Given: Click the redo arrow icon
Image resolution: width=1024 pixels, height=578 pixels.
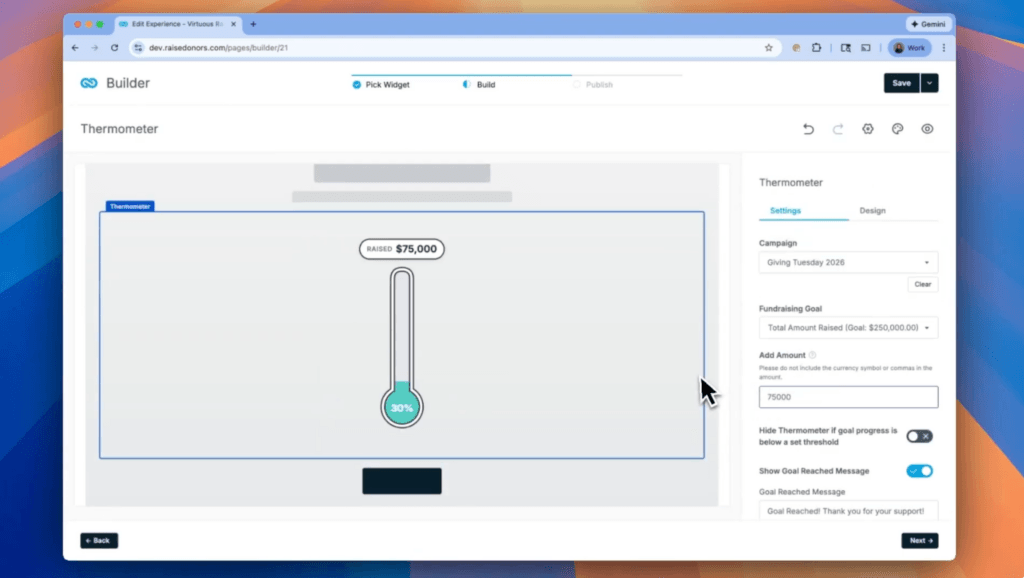Looking at the screenshot, I should (838, 129).
